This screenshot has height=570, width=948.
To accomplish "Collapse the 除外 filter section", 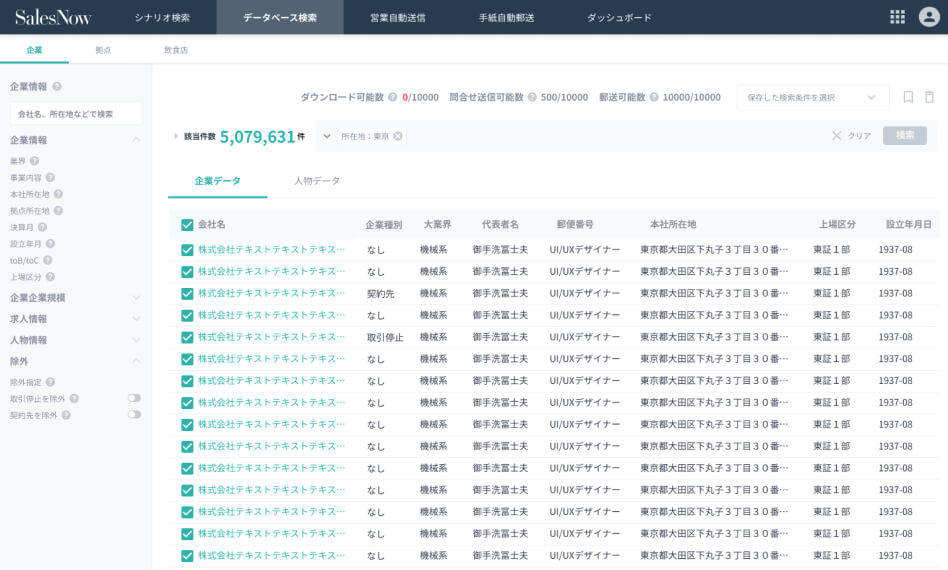I will (x=137, y=361).
